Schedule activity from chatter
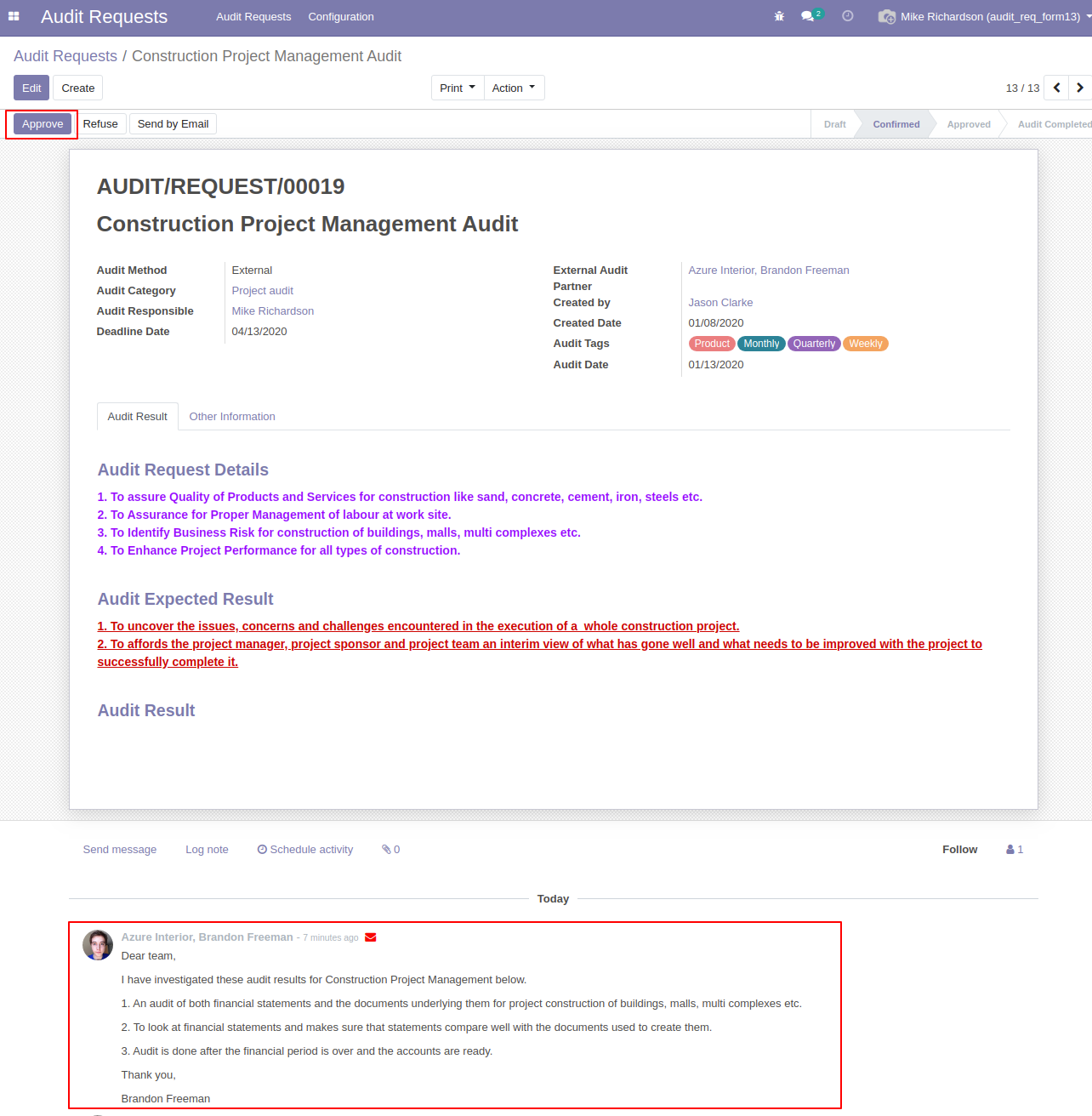The width and height of the screenshot is (1092, 1116). tap(305, 849)
